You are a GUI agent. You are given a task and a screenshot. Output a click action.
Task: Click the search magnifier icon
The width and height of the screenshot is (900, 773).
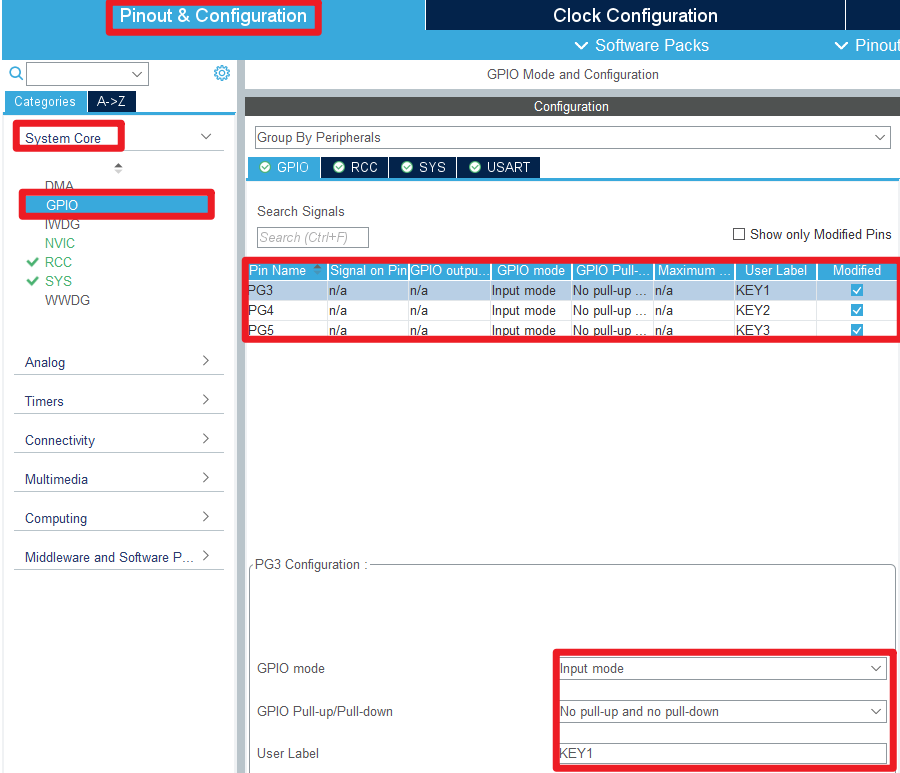[15, 73]
